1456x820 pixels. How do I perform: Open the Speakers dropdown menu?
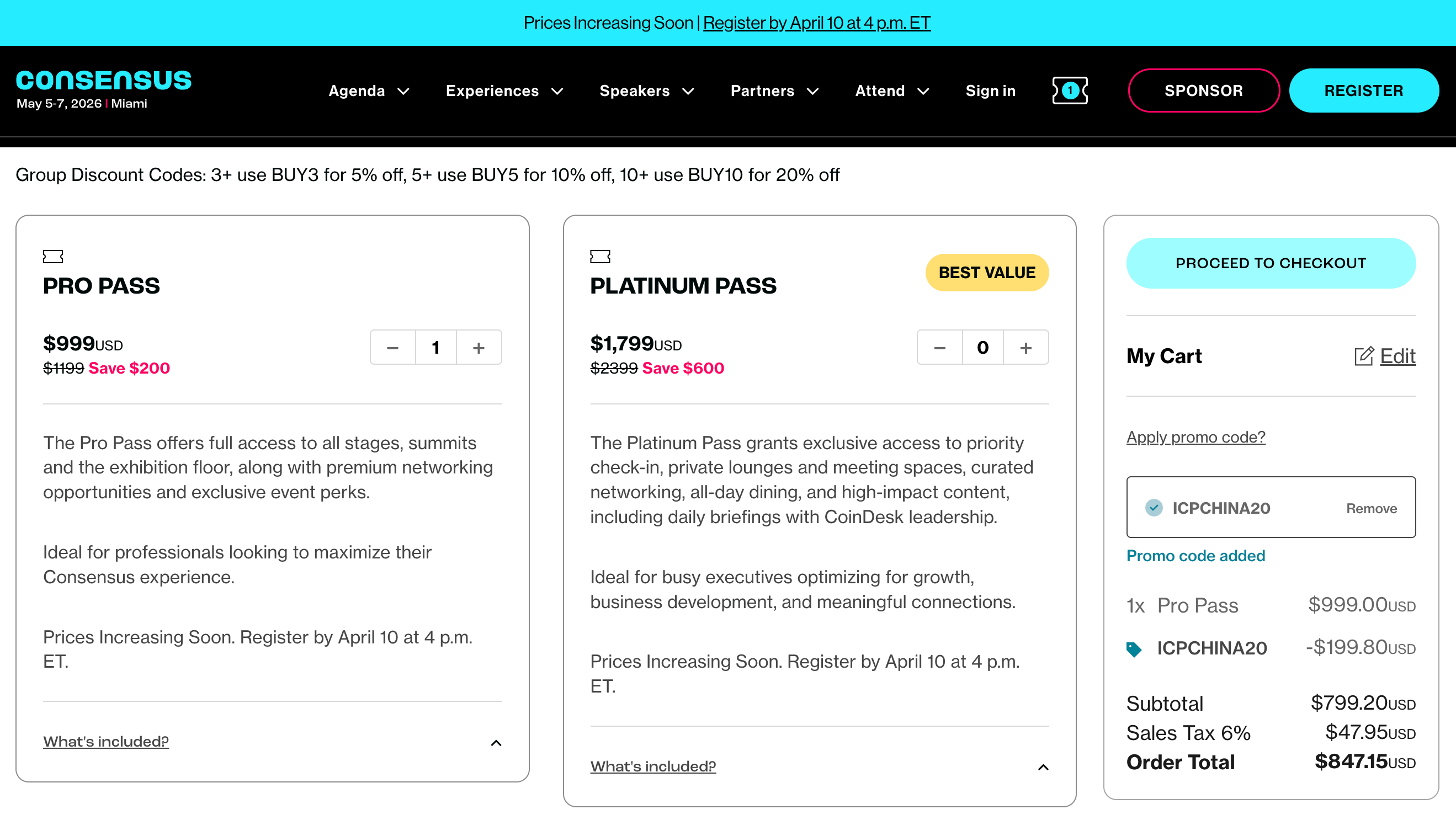click(646, 91)
